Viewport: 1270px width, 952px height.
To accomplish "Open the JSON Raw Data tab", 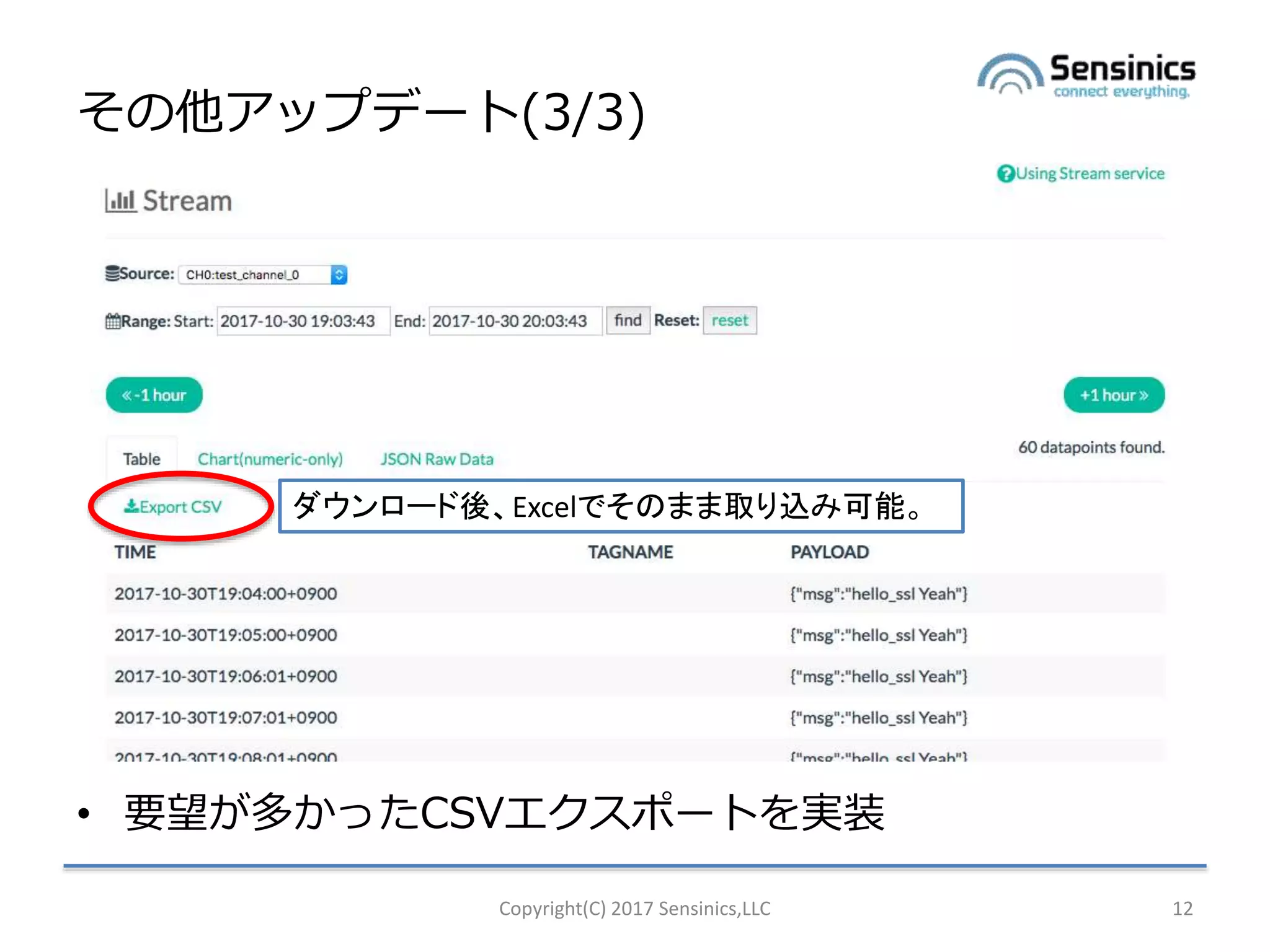I will pos(437,459).
